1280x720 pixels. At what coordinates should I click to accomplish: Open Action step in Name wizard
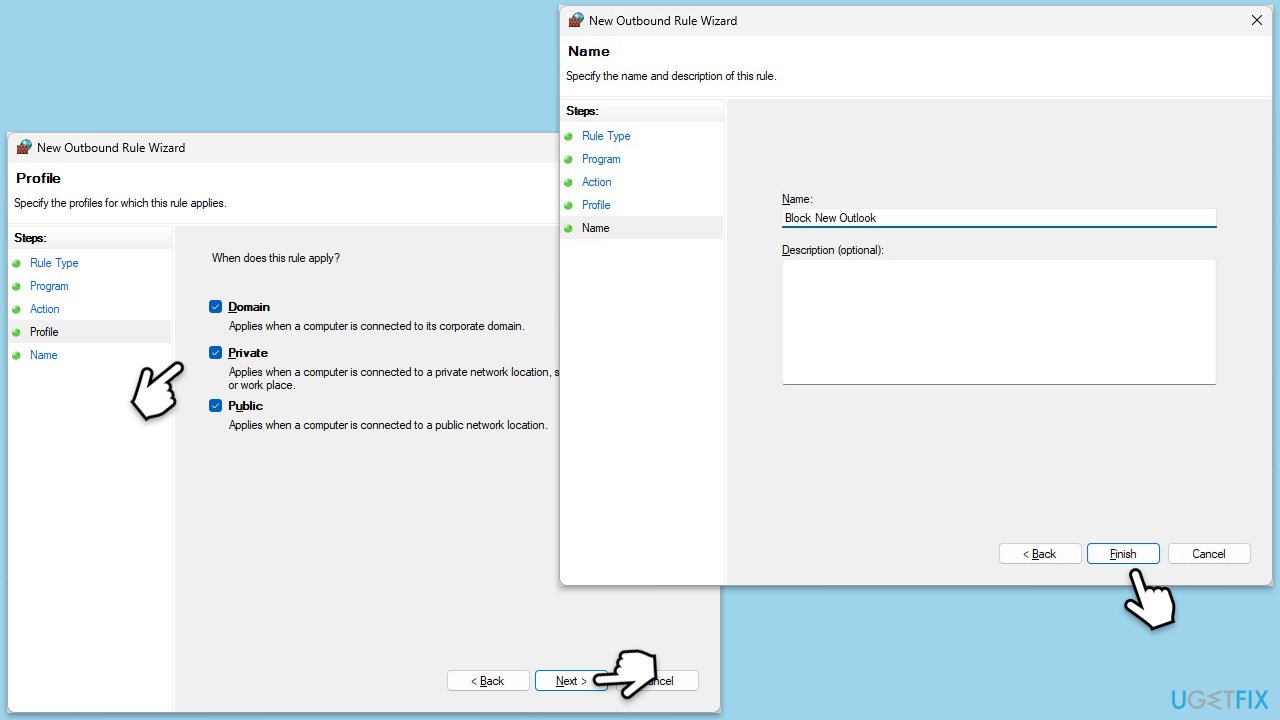click(x=597, y=182)
